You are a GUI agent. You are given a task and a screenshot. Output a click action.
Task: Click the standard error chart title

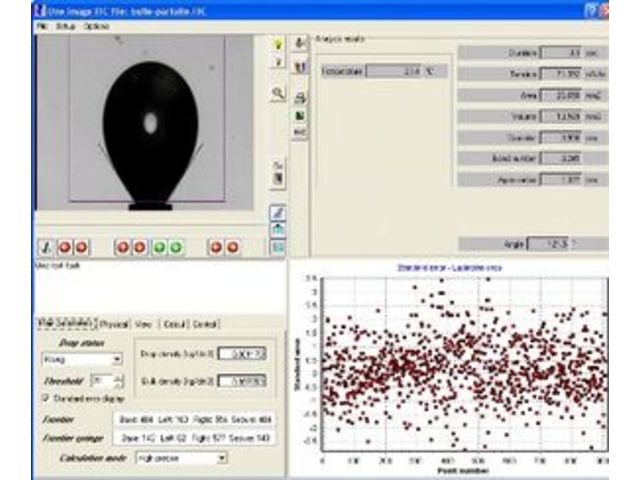pyautogui.click(x=449, y=268)
